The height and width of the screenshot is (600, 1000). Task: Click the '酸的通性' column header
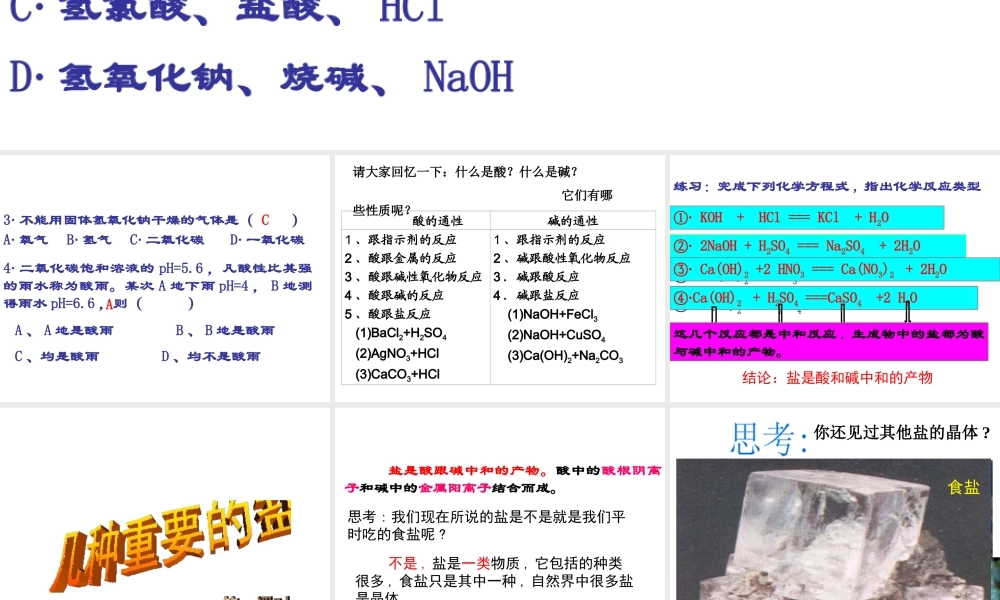[438, 221]
